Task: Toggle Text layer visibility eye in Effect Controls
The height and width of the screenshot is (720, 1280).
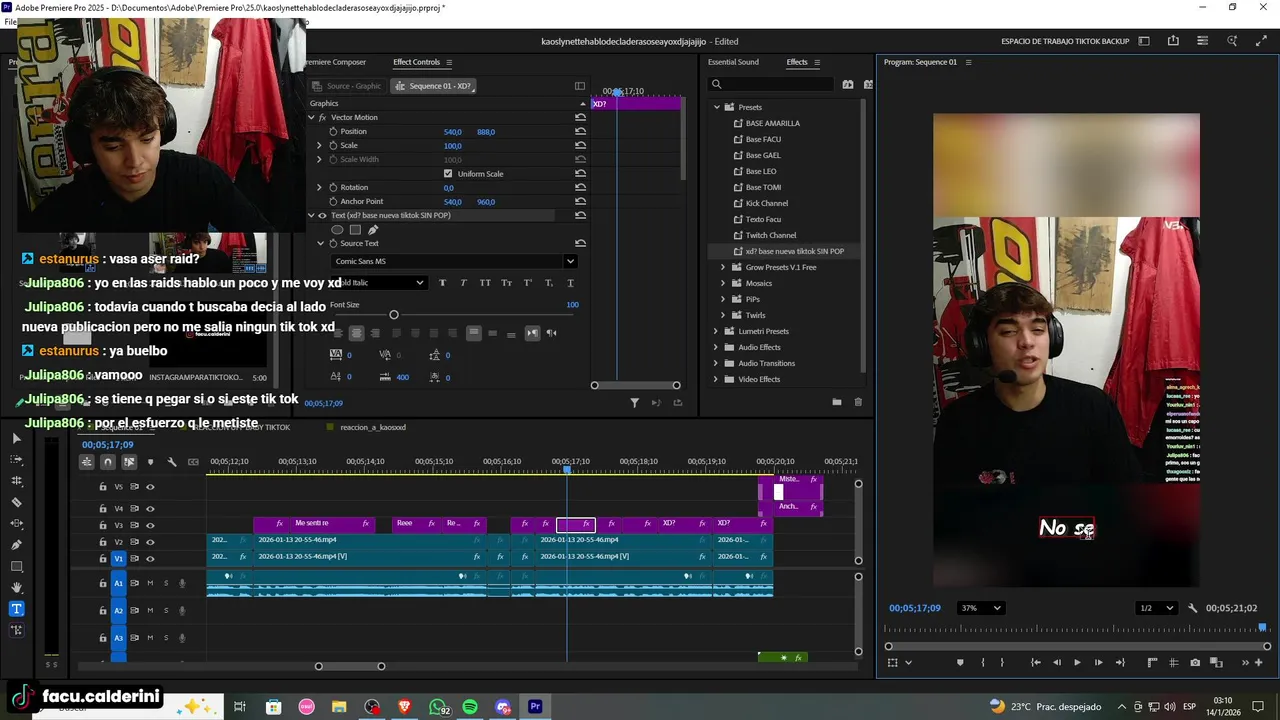Action: [322, 216]
